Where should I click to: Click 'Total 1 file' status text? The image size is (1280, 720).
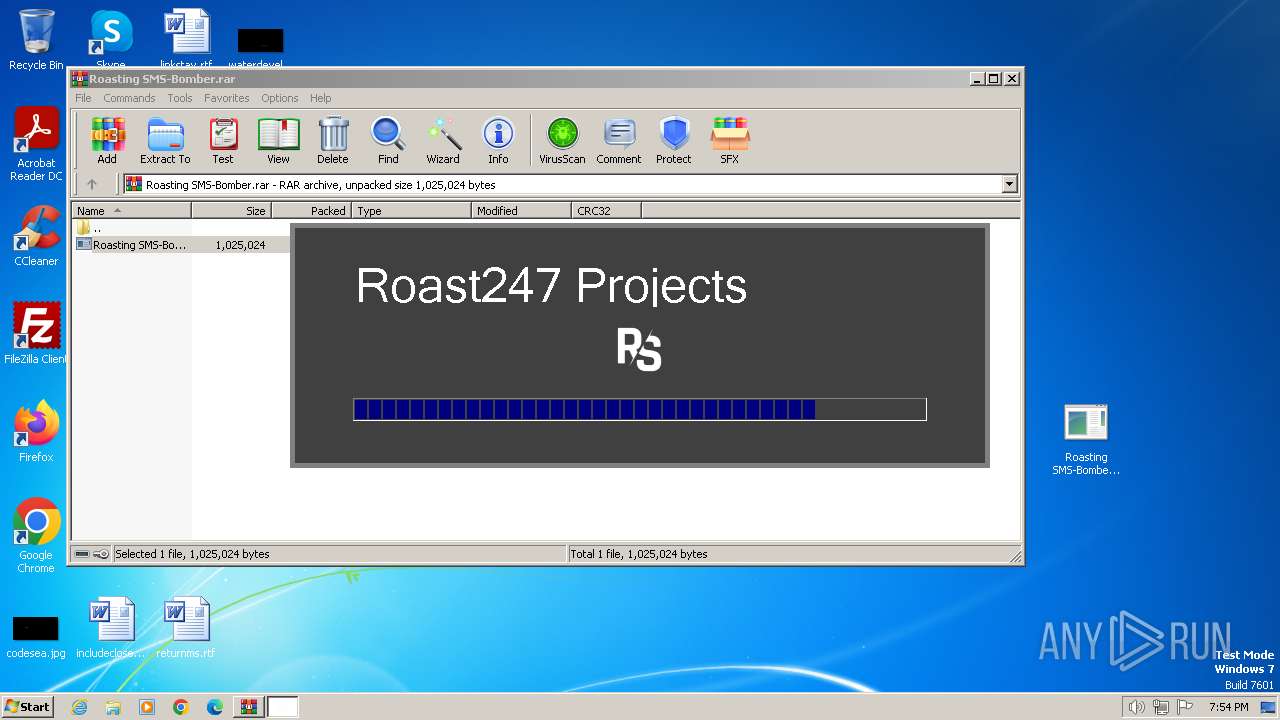639,554
